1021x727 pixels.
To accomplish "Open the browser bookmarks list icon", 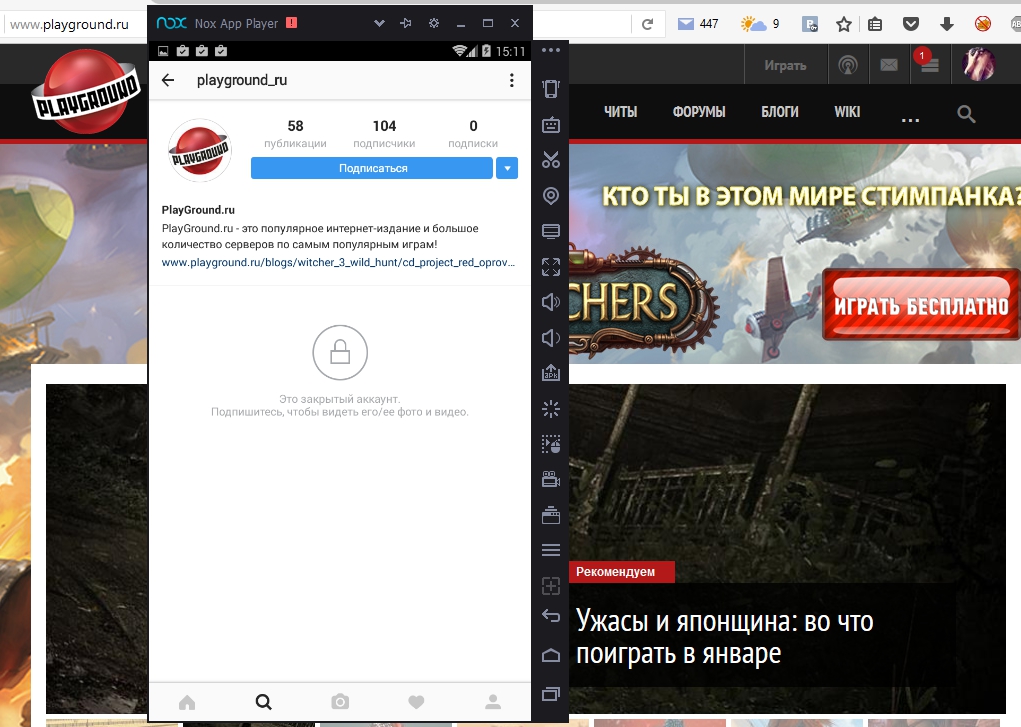I will tap(875, 24).
